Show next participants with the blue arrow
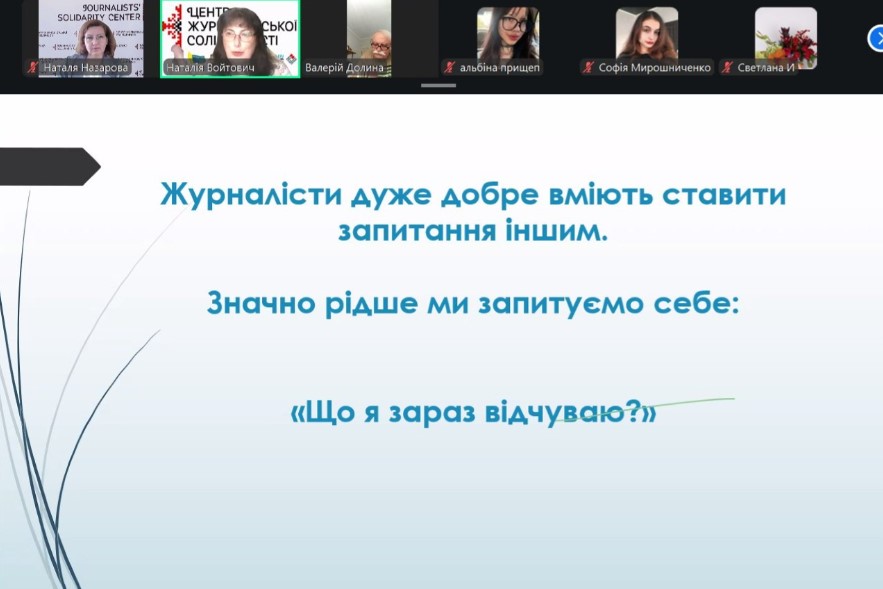This screenshot has width=883, height=589. click(x=876, y=39)
